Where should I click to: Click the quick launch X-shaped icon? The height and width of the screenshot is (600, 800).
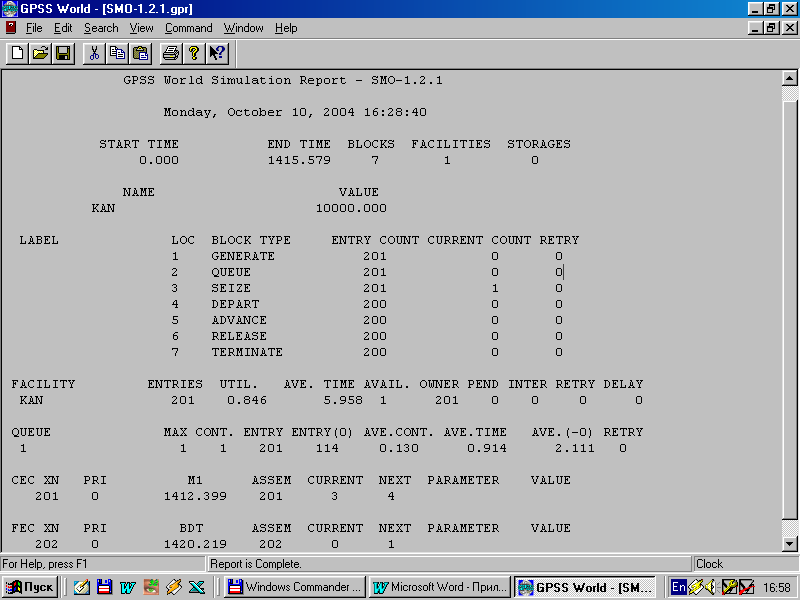coord(196,587)
